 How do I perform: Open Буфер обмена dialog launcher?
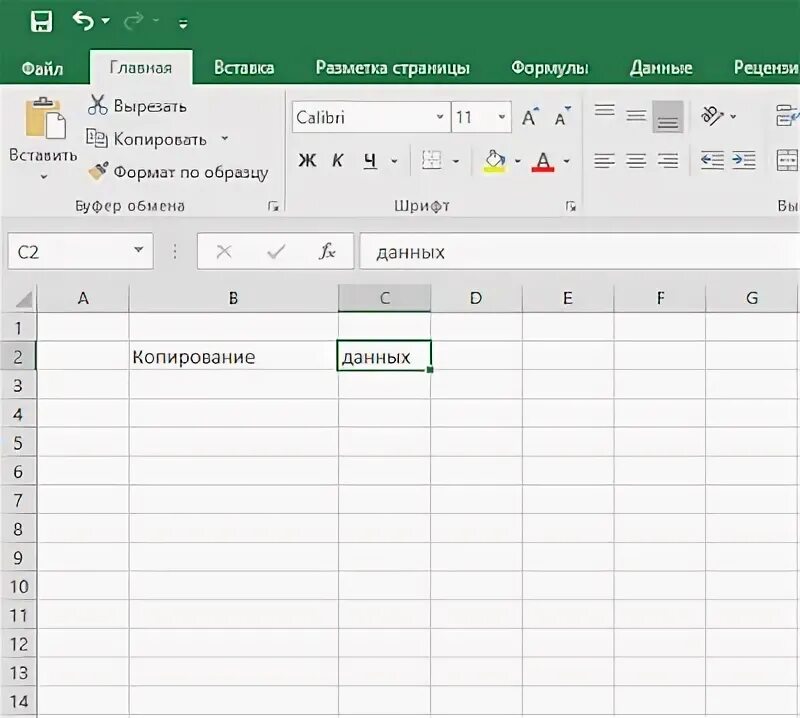[x=273, y=206]
